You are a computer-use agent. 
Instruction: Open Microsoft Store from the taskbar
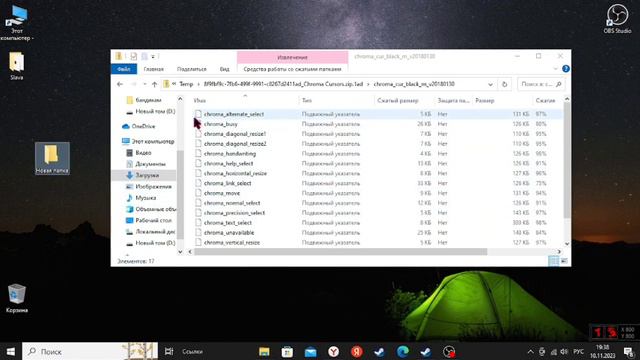click(x=287, y=351)
